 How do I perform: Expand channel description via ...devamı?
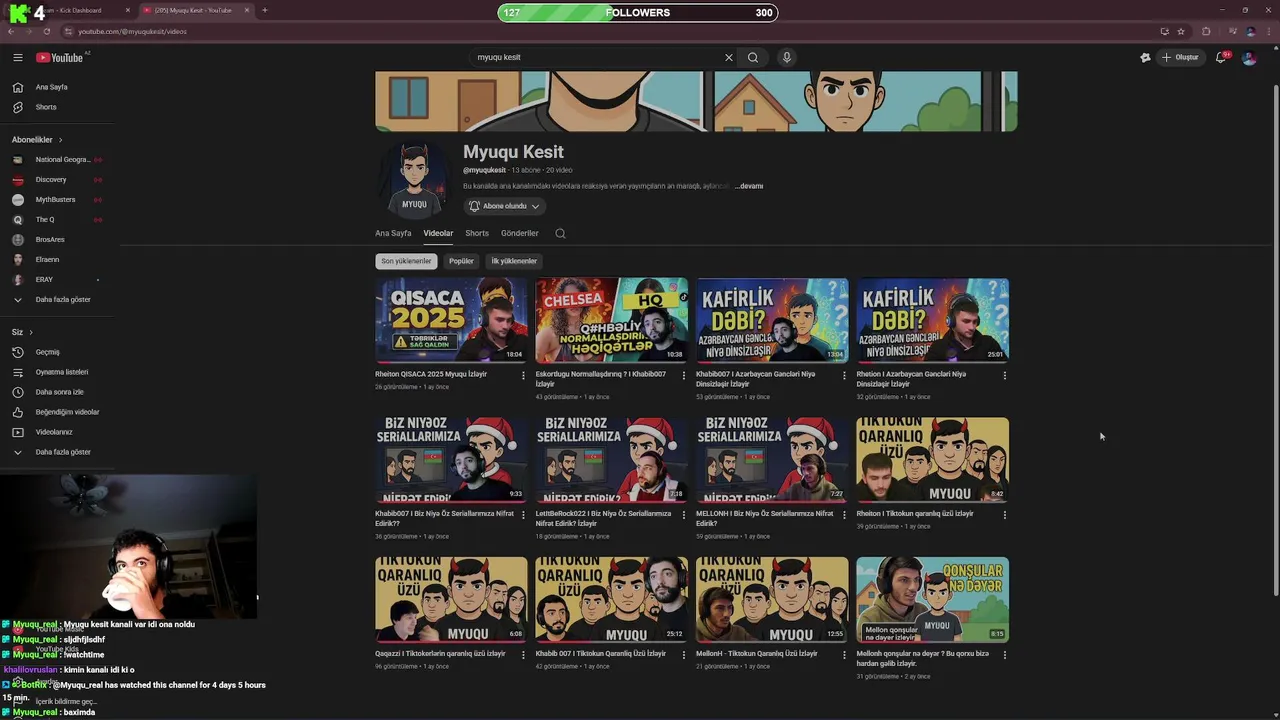[749, 186]
